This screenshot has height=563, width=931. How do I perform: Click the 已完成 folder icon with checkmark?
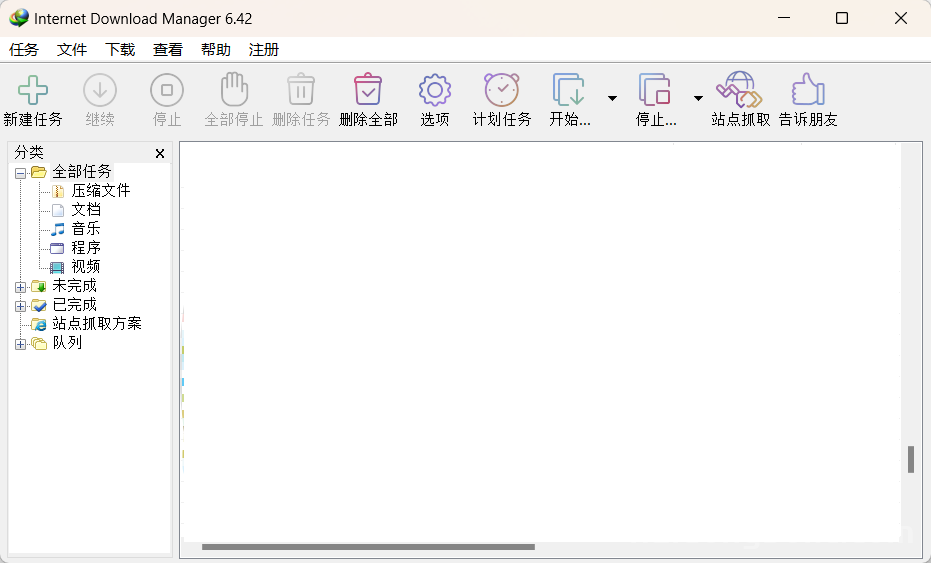tap(39, 305)
